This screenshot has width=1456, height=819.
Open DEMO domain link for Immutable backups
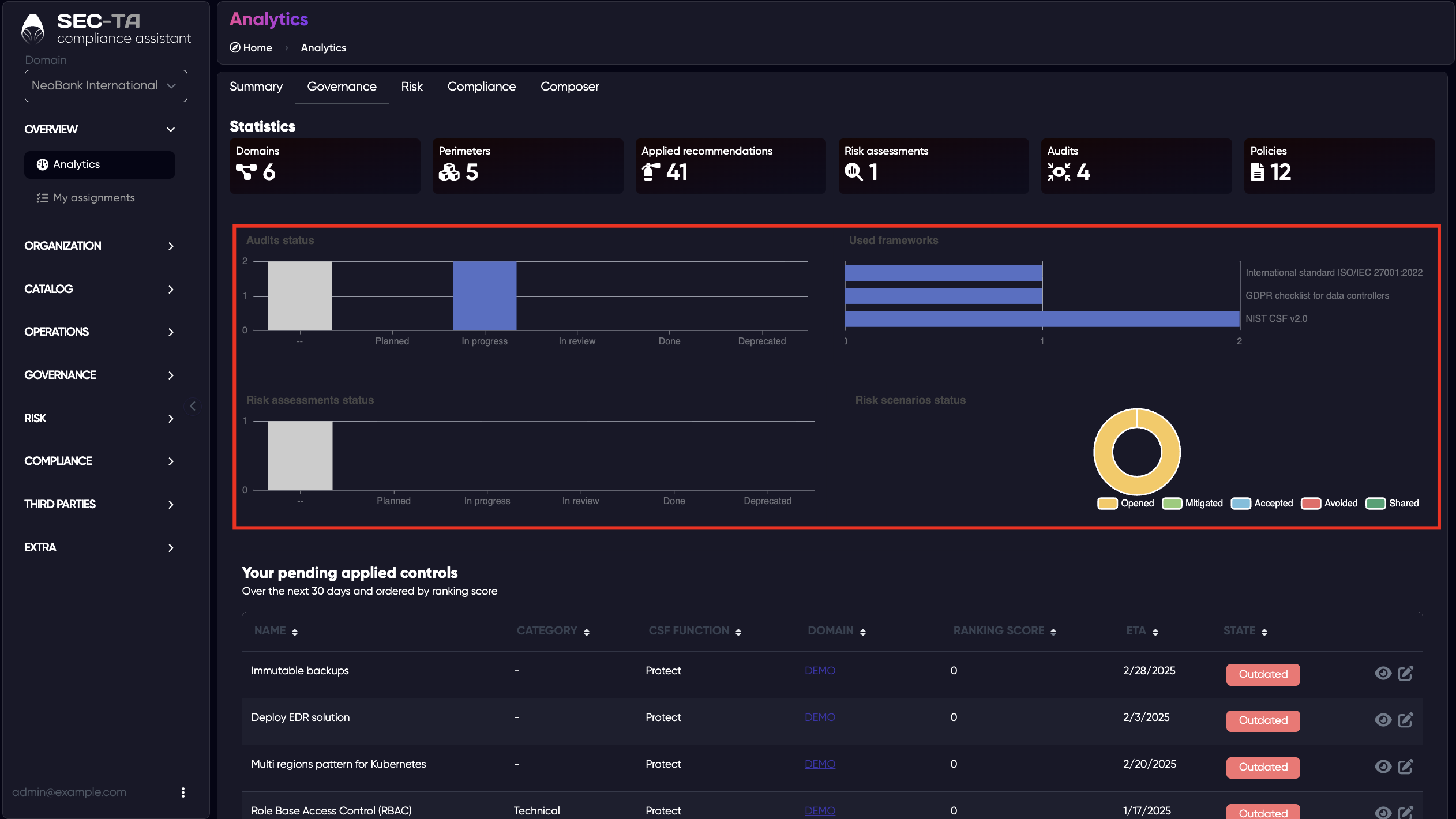click(x=820, y=671)
